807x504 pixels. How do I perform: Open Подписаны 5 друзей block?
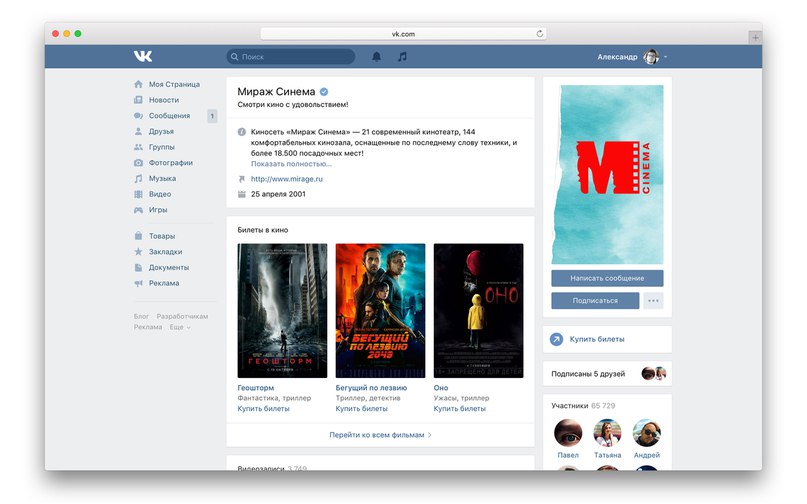tap(607, 374)
